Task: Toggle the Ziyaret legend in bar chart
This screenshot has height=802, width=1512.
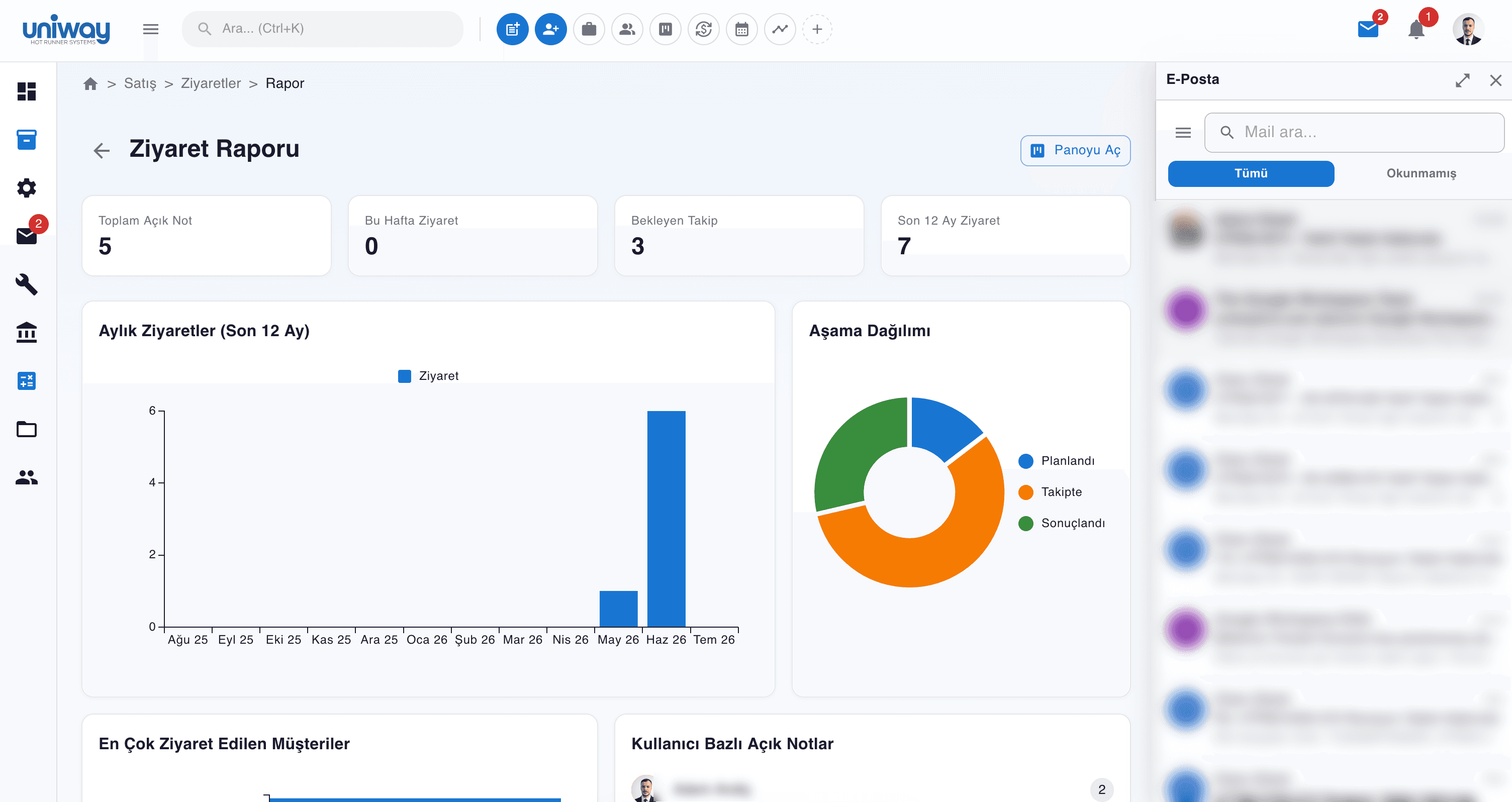Action: tap(428, 376)
